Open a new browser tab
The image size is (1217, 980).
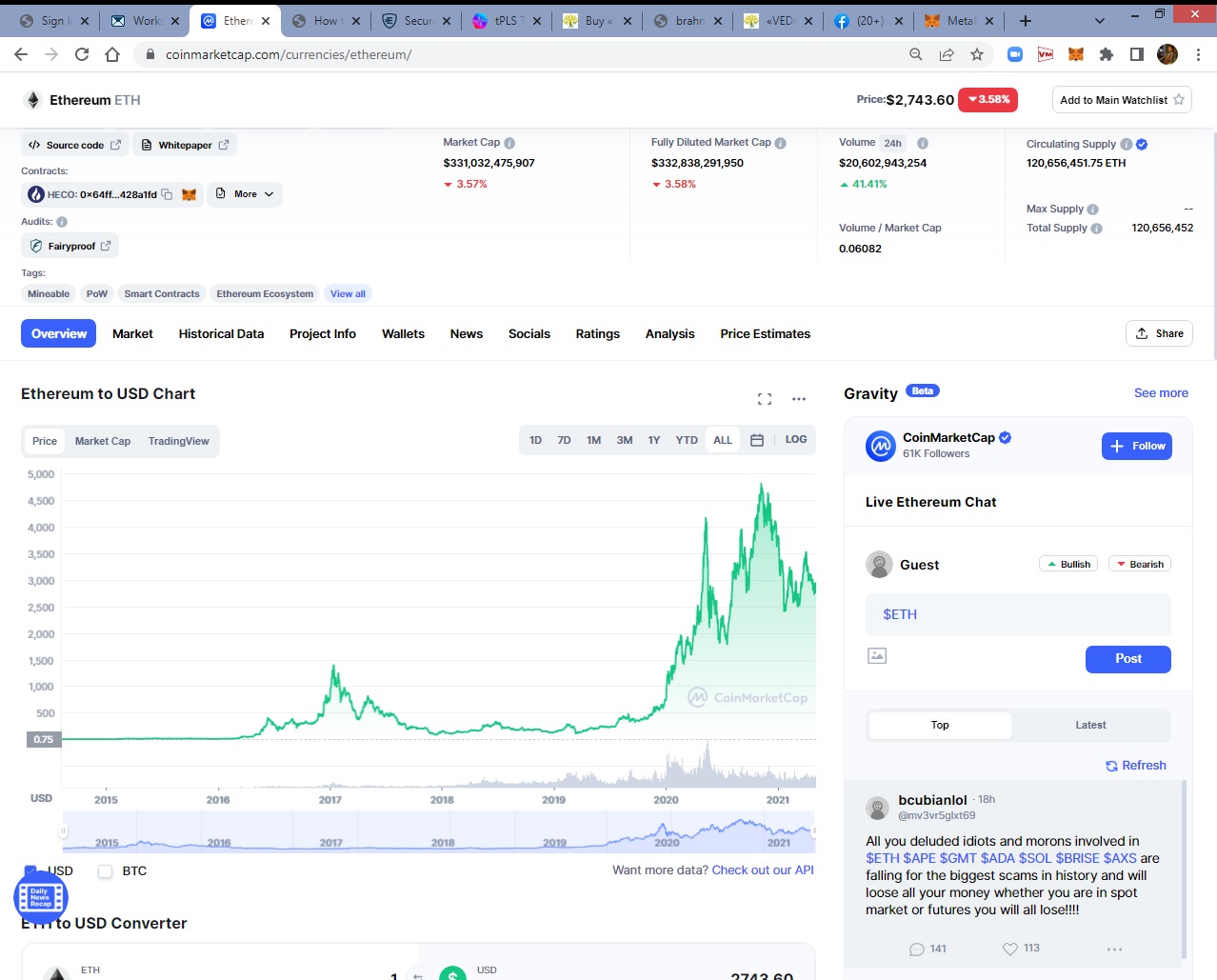(x=1026, y=21)
